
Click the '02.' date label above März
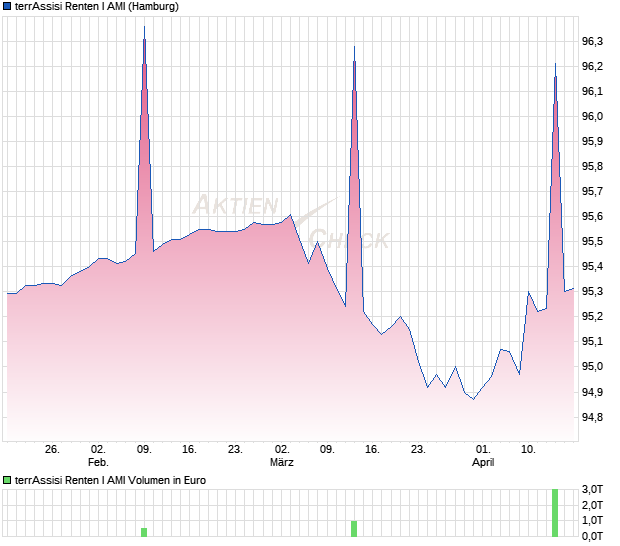[x=282, y=450]
